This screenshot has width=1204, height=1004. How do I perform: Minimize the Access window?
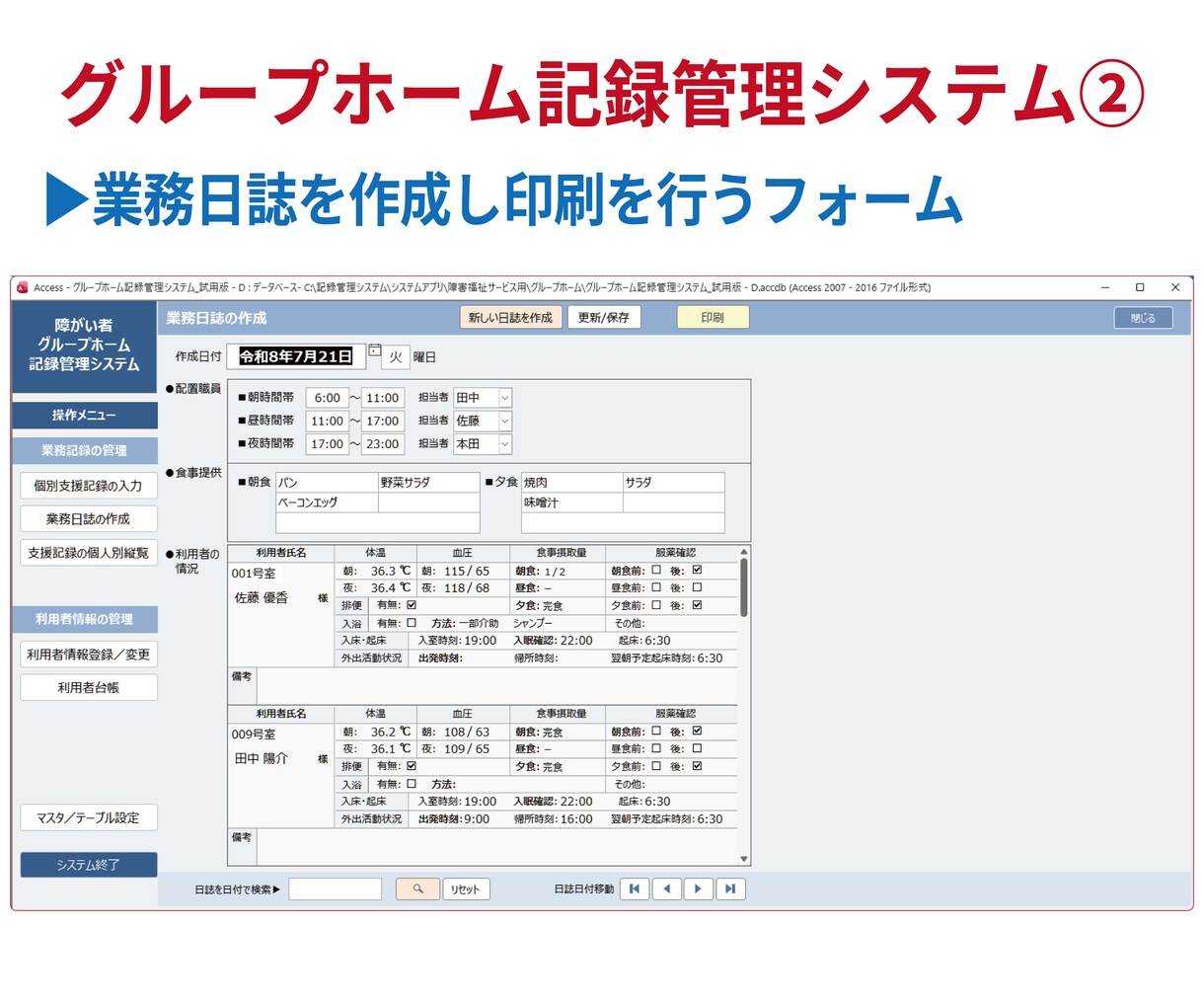tap(1105, 287)
